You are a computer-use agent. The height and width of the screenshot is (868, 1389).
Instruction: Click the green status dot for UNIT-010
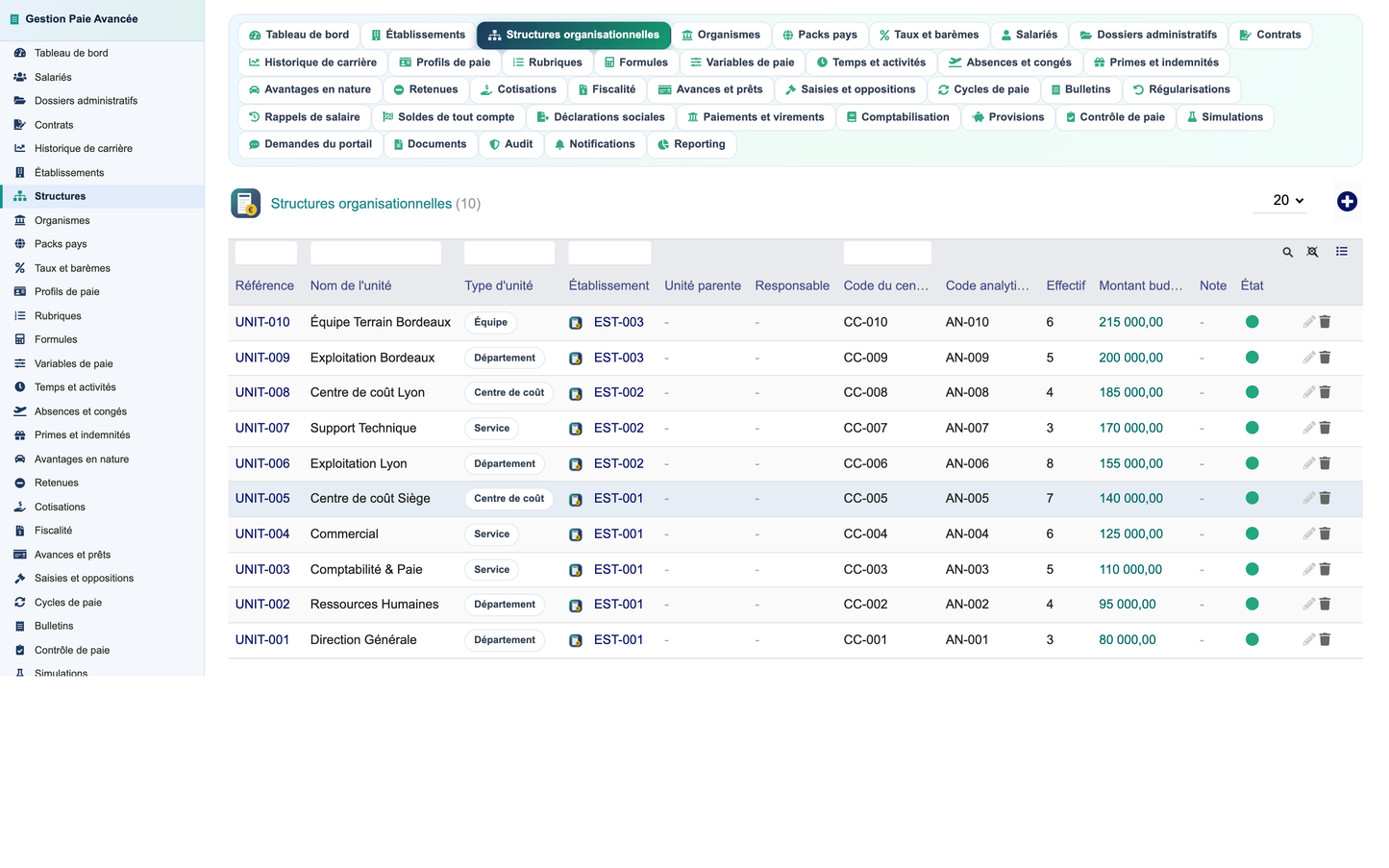pyautogui.click(x=1252, y=322)
